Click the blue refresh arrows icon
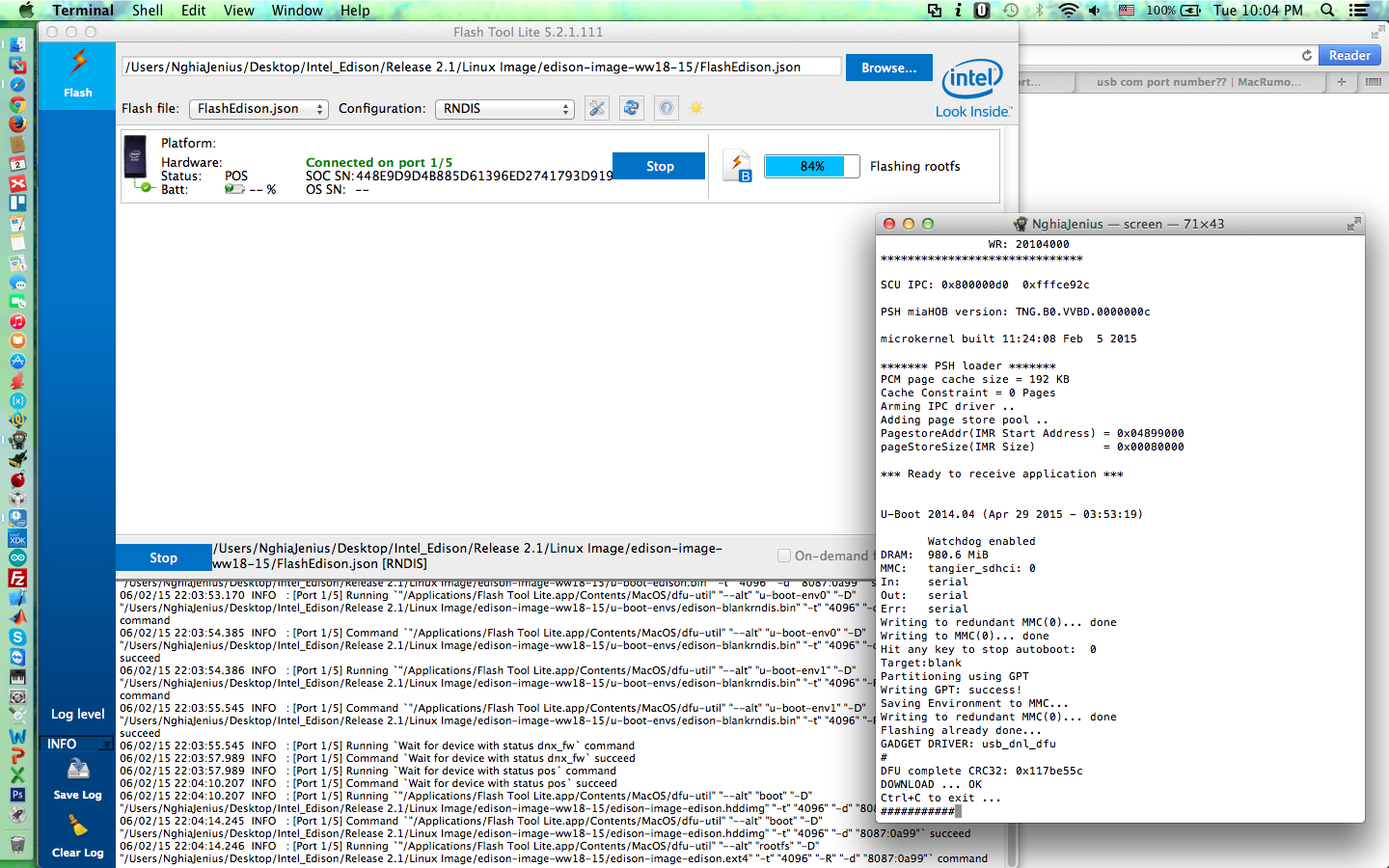 pos(632,108)
